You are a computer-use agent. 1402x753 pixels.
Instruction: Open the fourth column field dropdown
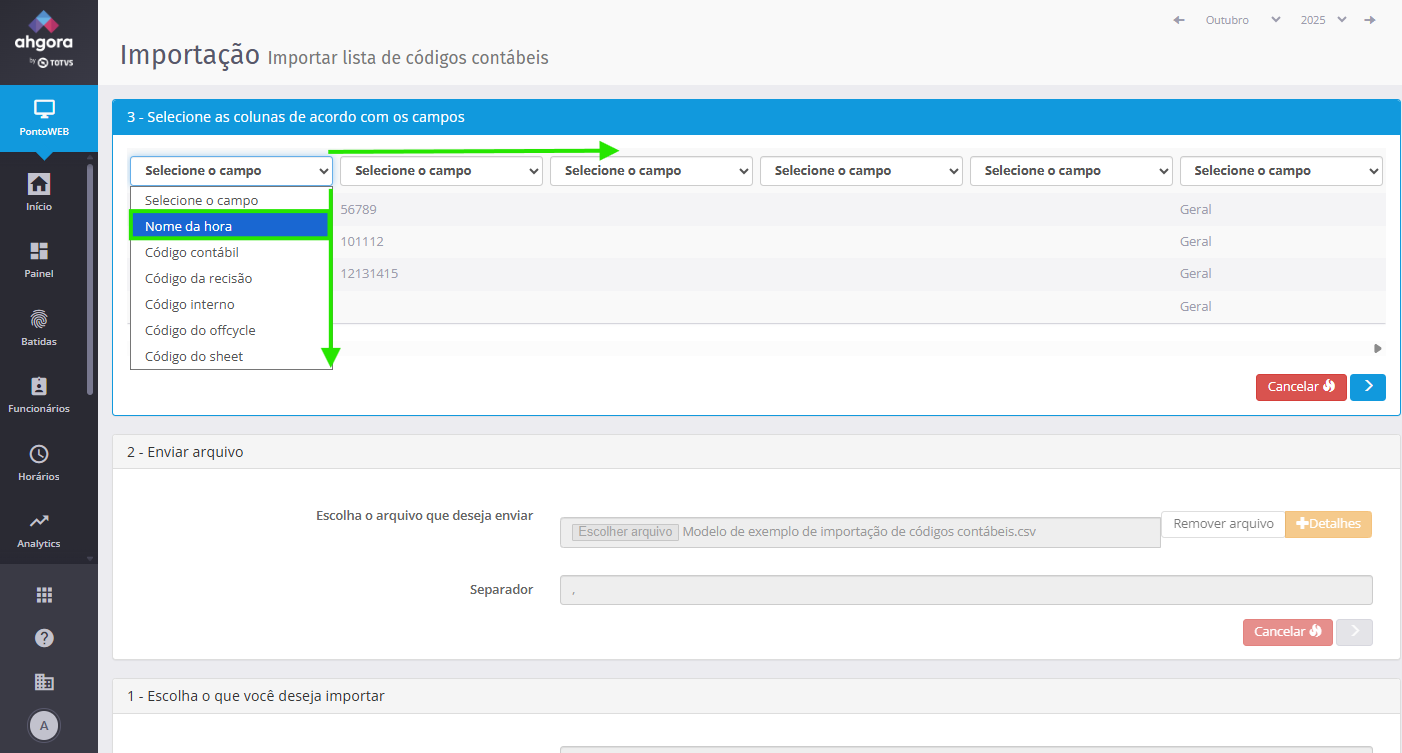pos(861,171)
